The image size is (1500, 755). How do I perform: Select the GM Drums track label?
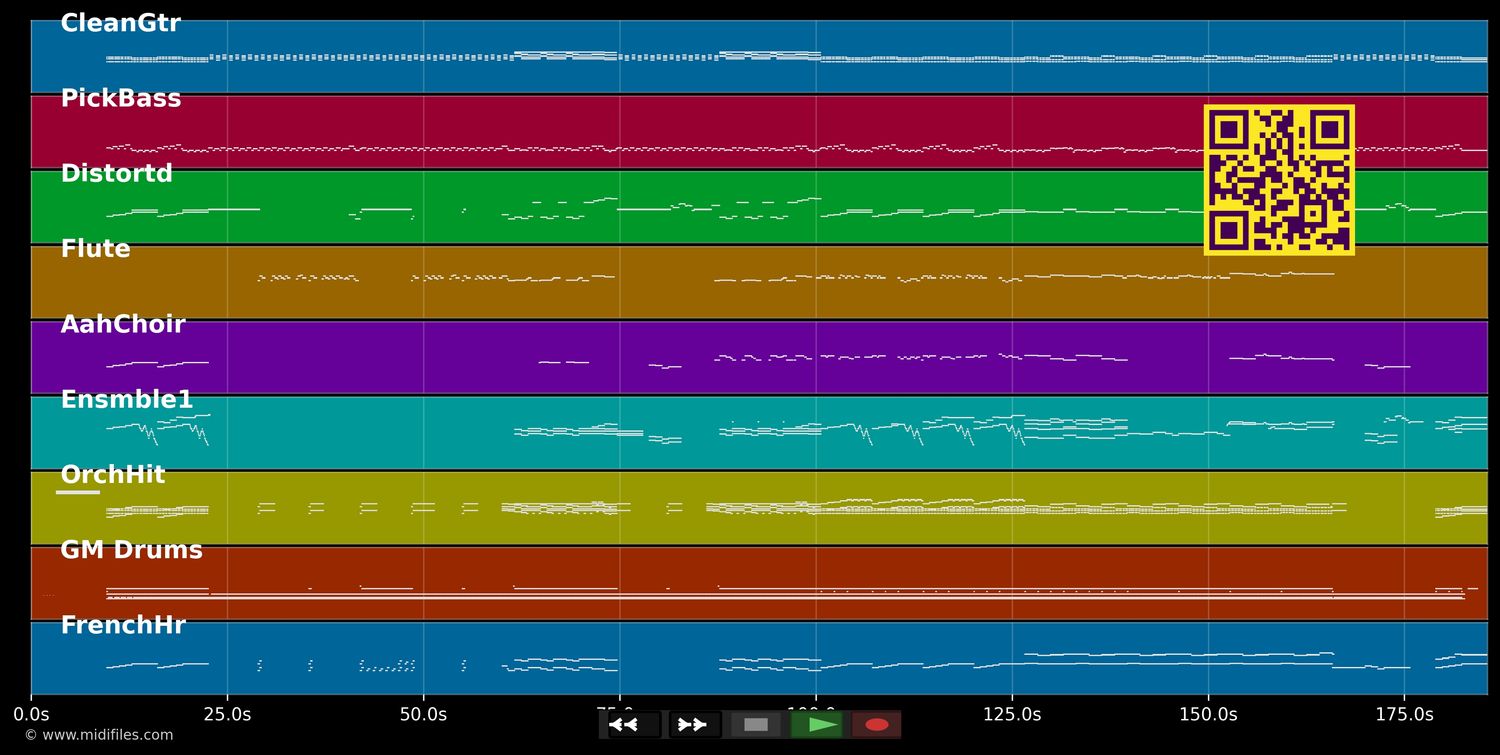(x=131, y=550)
